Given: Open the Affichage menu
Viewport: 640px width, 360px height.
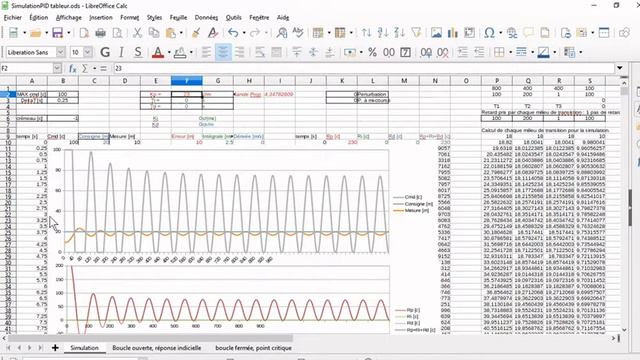Looking at the screenshot, I should [x=69, y=18].
